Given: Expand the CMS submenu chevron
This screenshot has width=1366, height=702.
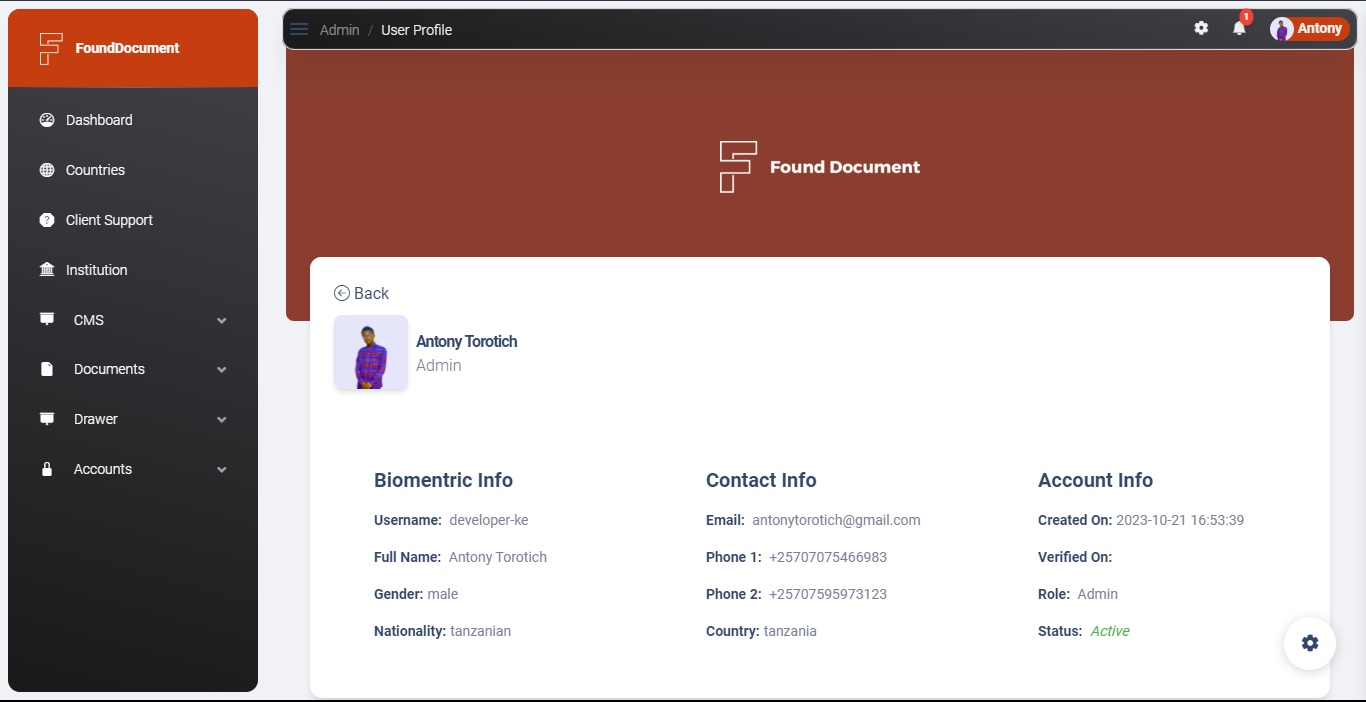Looking at the screenshot, I should (222, 320).
